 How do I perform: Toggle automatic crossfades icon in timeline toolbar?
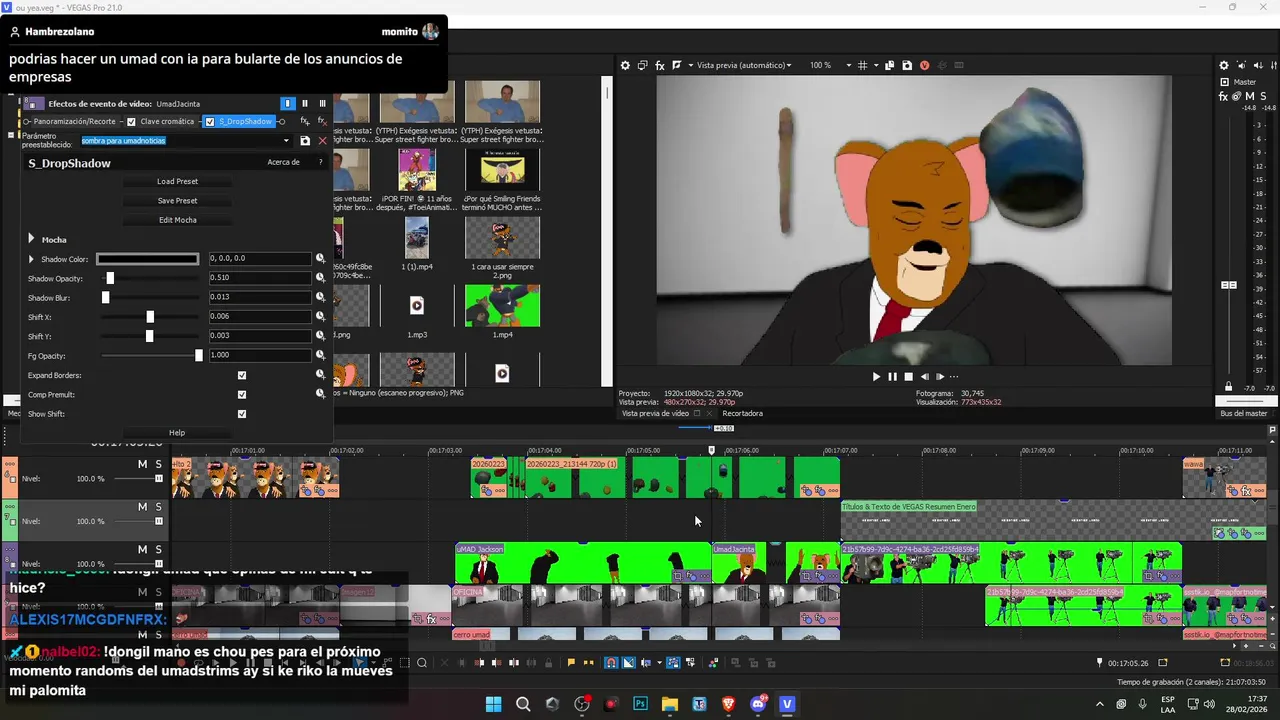pyautogui.click(x=628, y=663)
